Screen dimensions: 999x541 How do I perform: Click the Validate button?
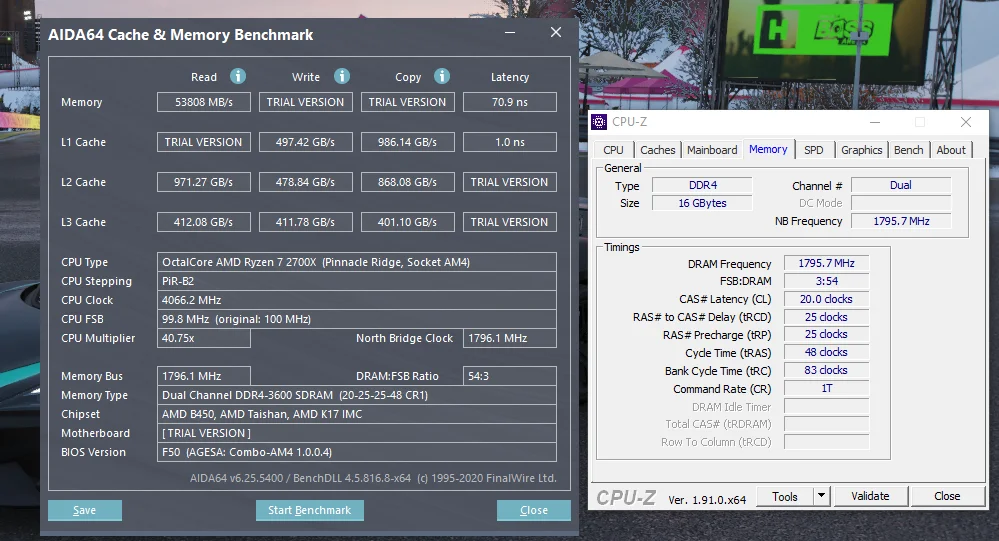coord(870,496)
